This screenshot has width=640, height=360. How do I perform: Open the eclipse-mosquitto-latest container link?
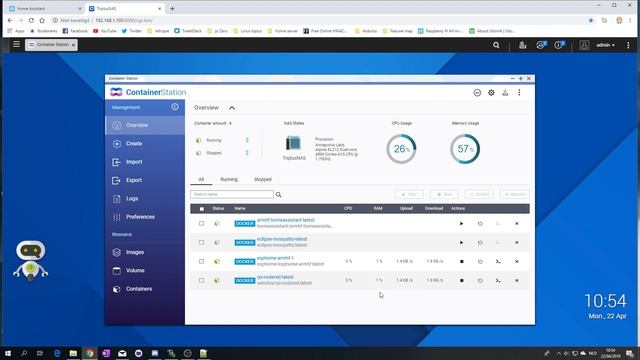coord(282,239)
